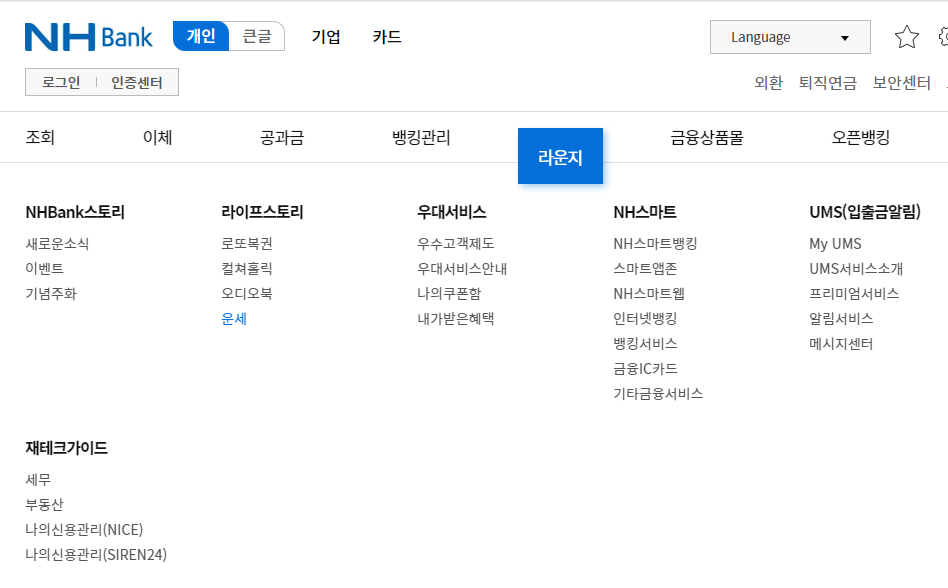948x588 pixels.
Task: Open 나의신용관리(SIREN24) link
Action: (96, 555)
